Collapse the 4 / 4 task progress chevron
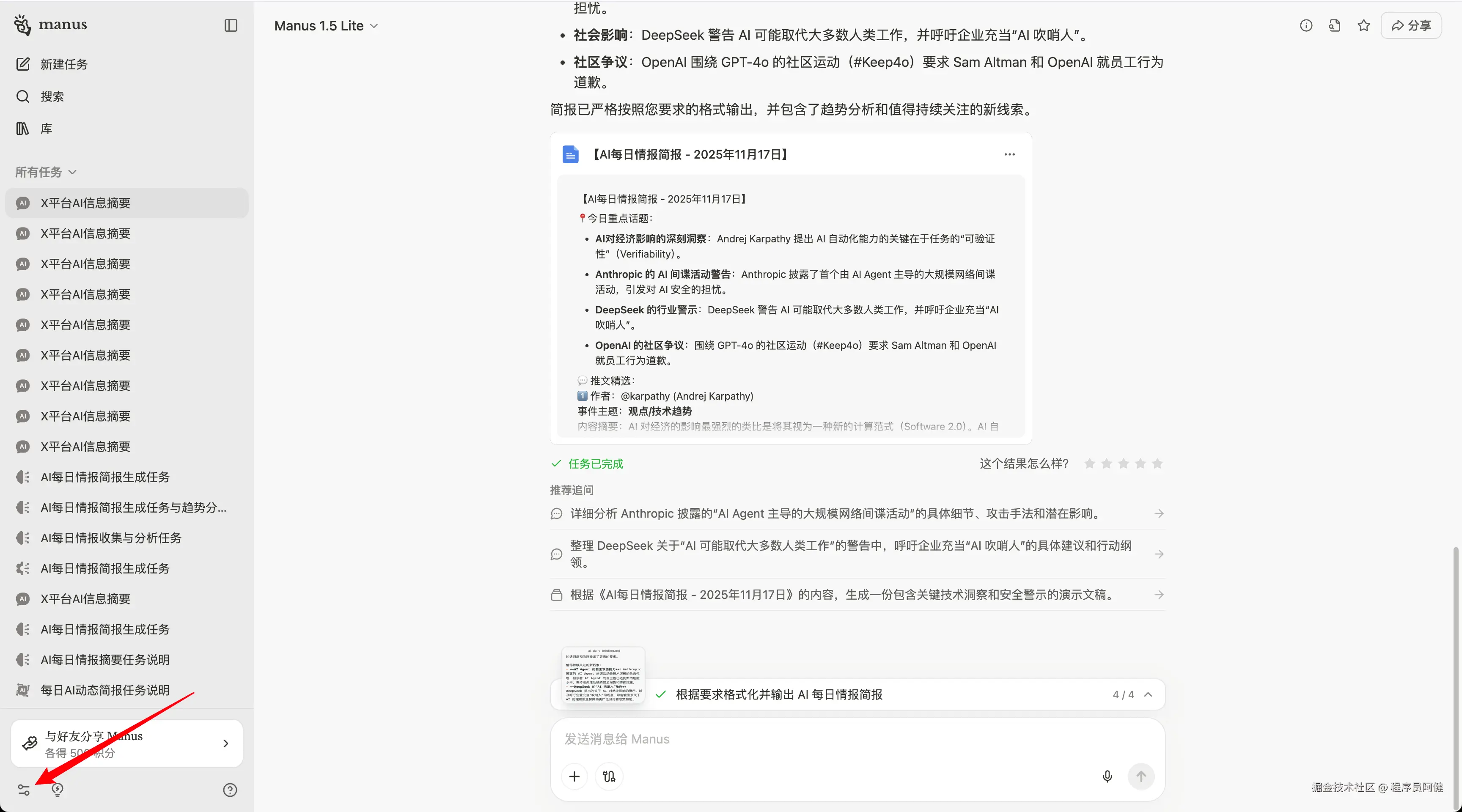This screenshot has height=812, width=1462. click(1148, 694)
